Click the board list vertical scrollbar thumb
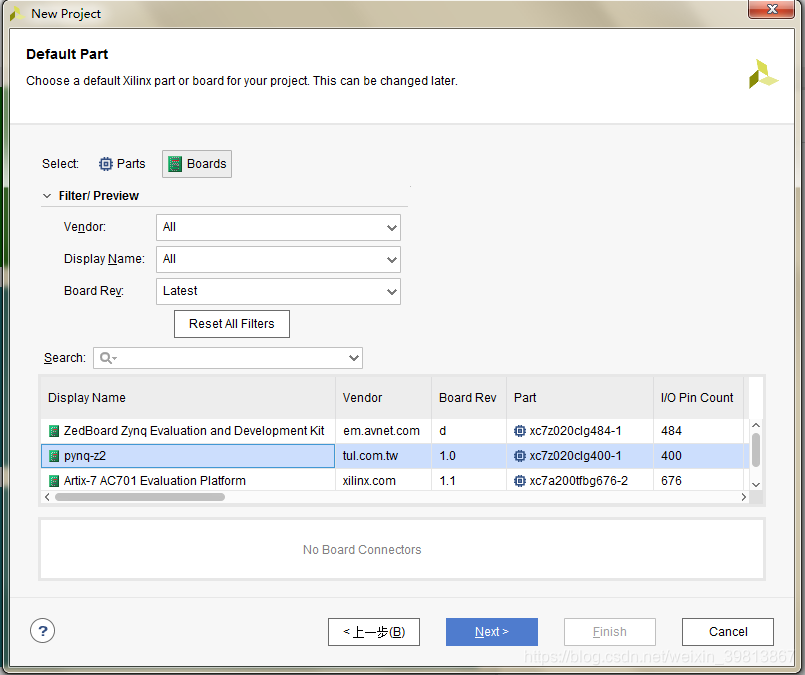 tap(756, 450)
